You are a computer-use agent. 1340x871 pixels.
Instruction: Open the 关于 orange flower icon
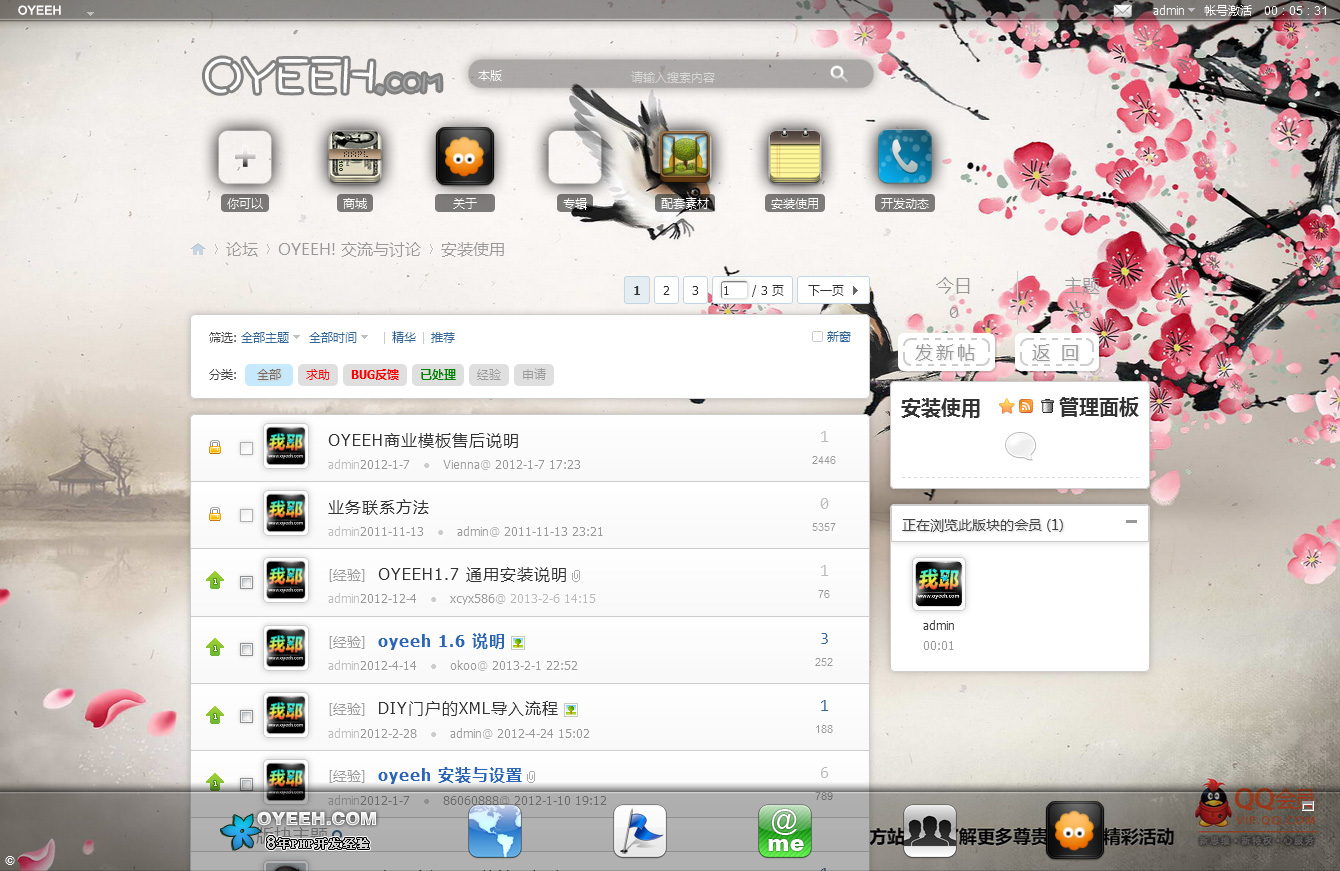click(x=465, y=157)
